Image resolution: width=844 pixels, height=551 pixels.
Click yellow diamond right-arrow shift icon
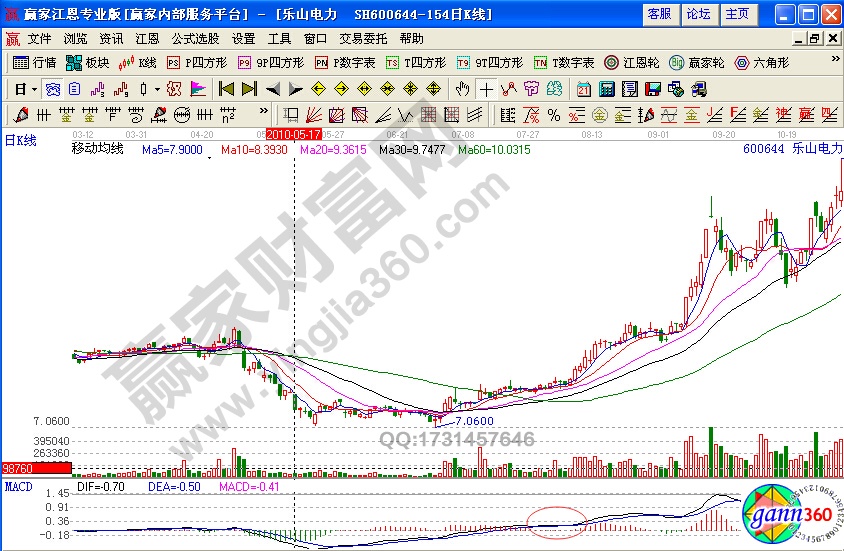(x=342, y=89)
